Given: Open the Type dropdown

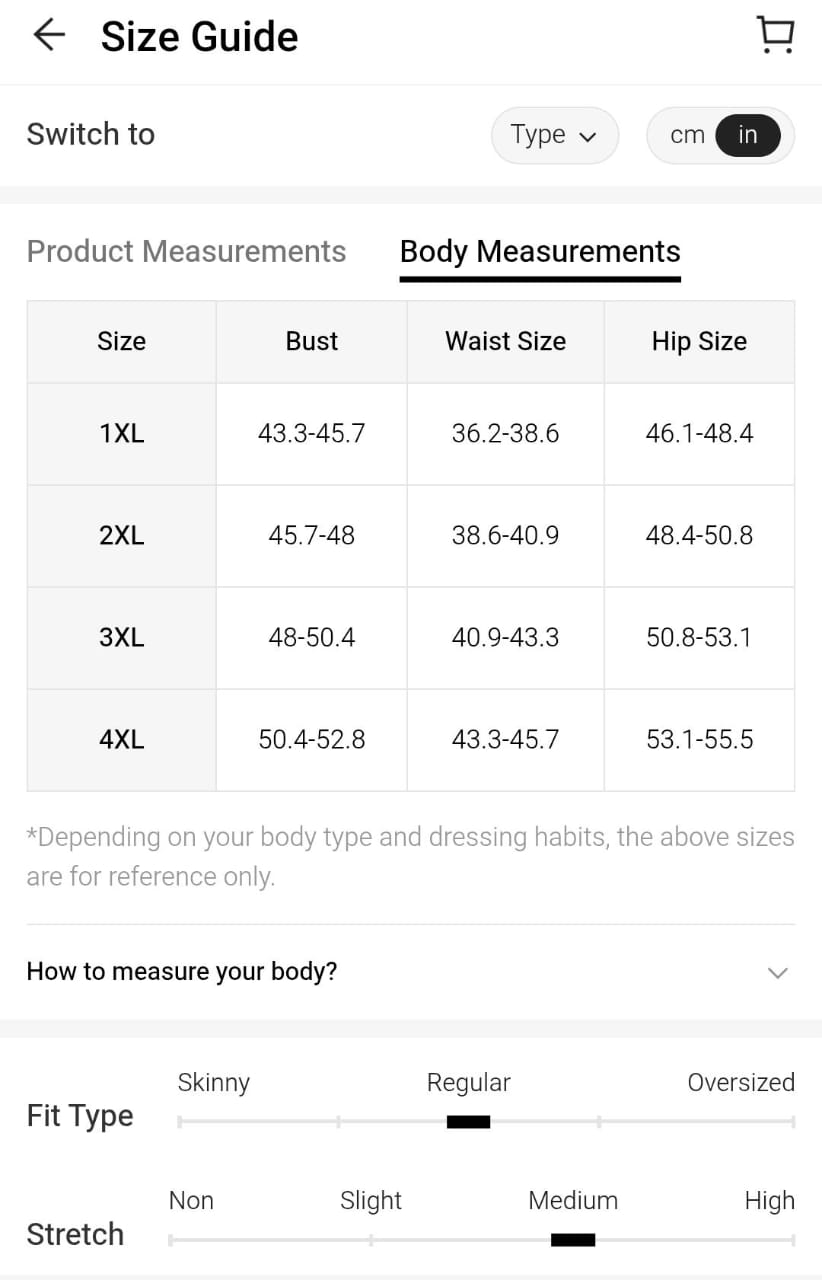Looking at the screenshot, I should (x=554, y=135).
